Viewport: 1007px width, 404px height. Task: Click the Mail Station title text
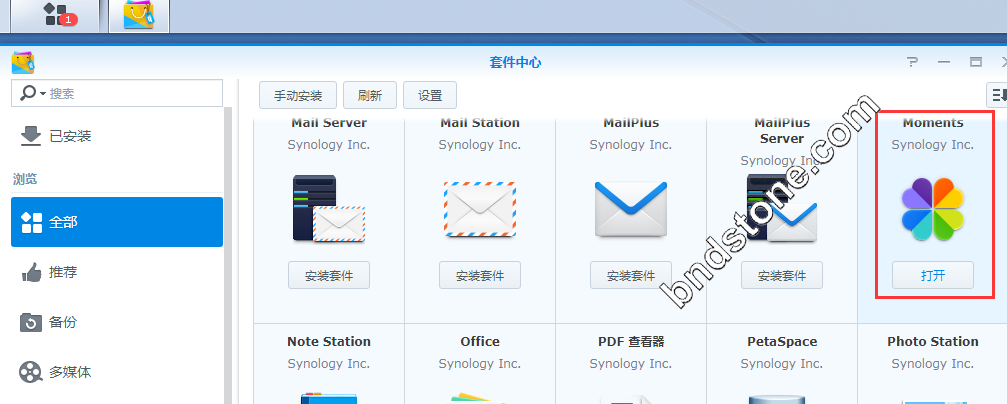480,123
